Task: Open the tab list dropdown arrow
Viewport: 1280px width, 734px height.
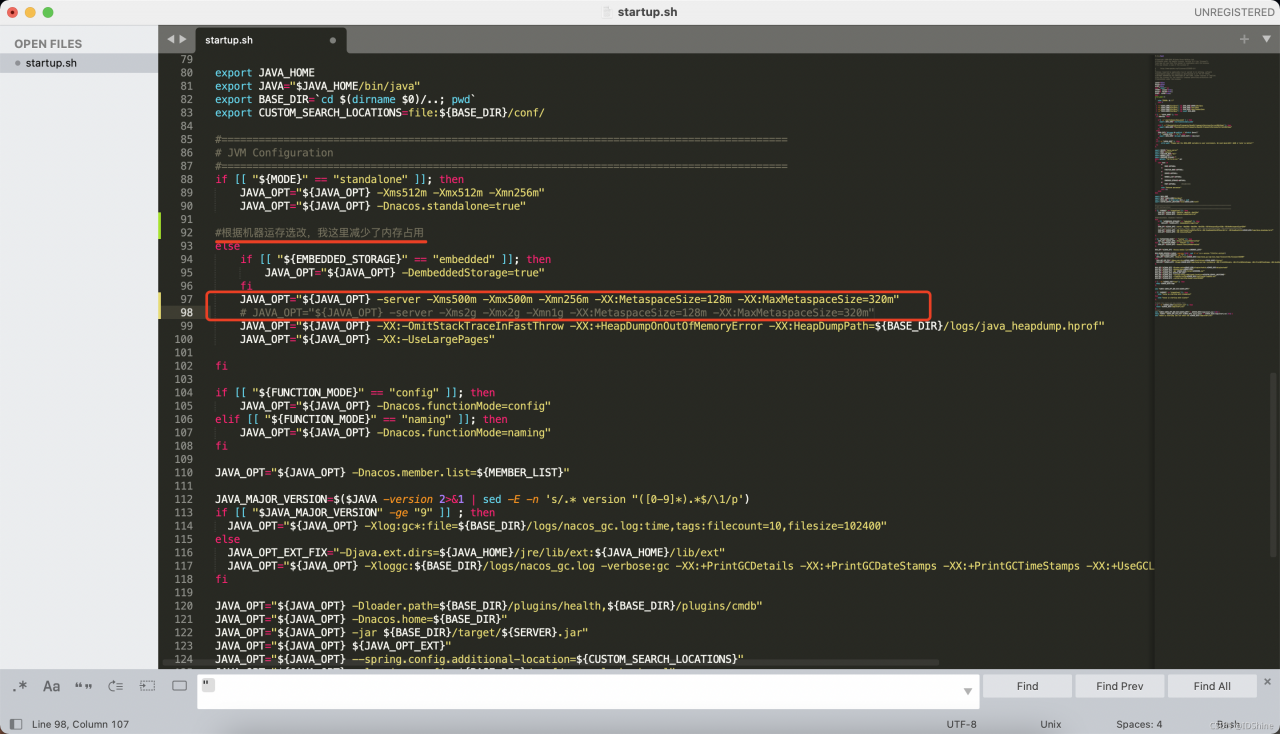Action: (x=1266, y=39)
